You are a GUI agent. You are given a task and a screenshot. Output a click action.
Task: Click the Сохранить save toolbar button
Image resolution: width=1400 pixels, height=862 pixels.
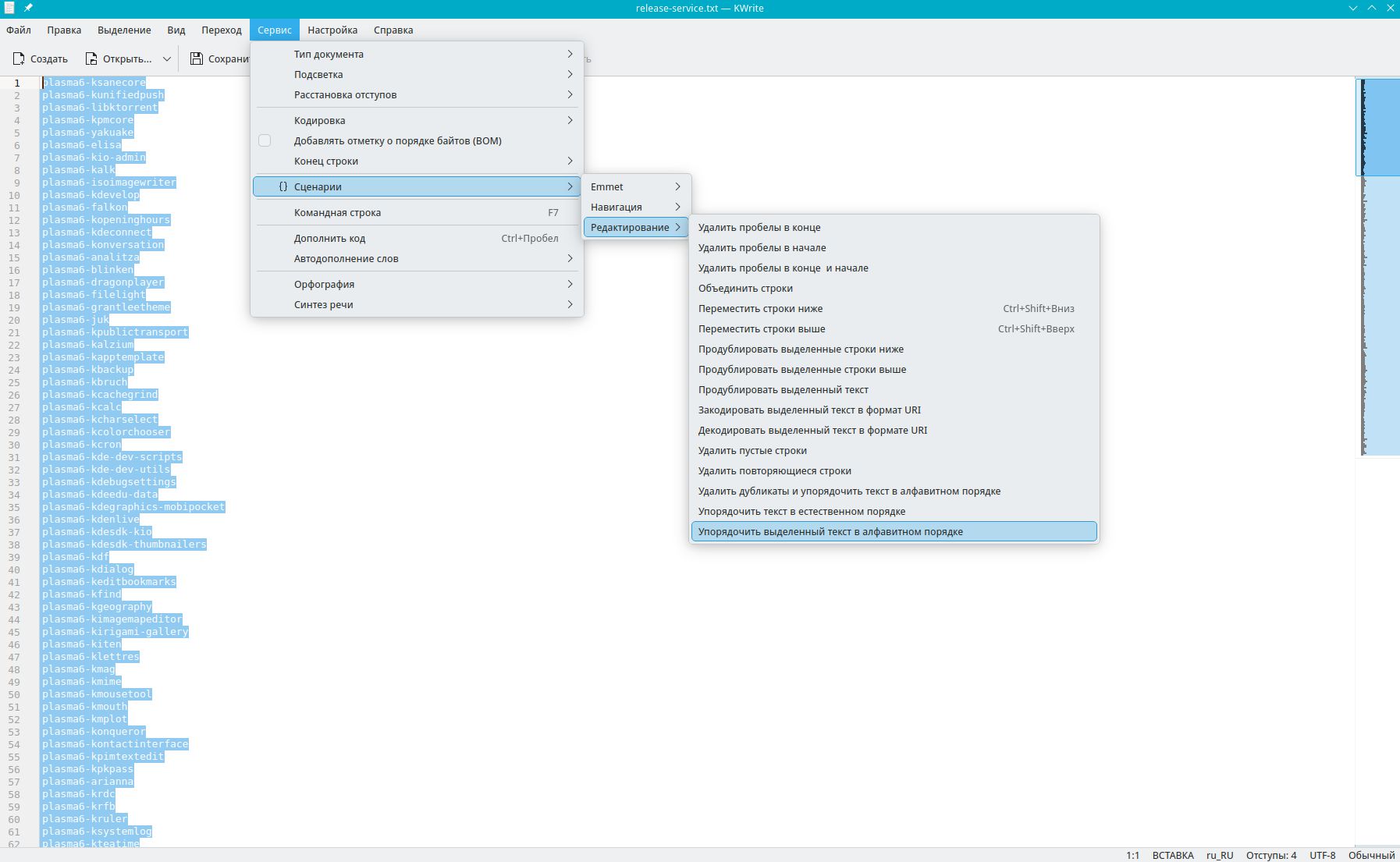[219, 59]
